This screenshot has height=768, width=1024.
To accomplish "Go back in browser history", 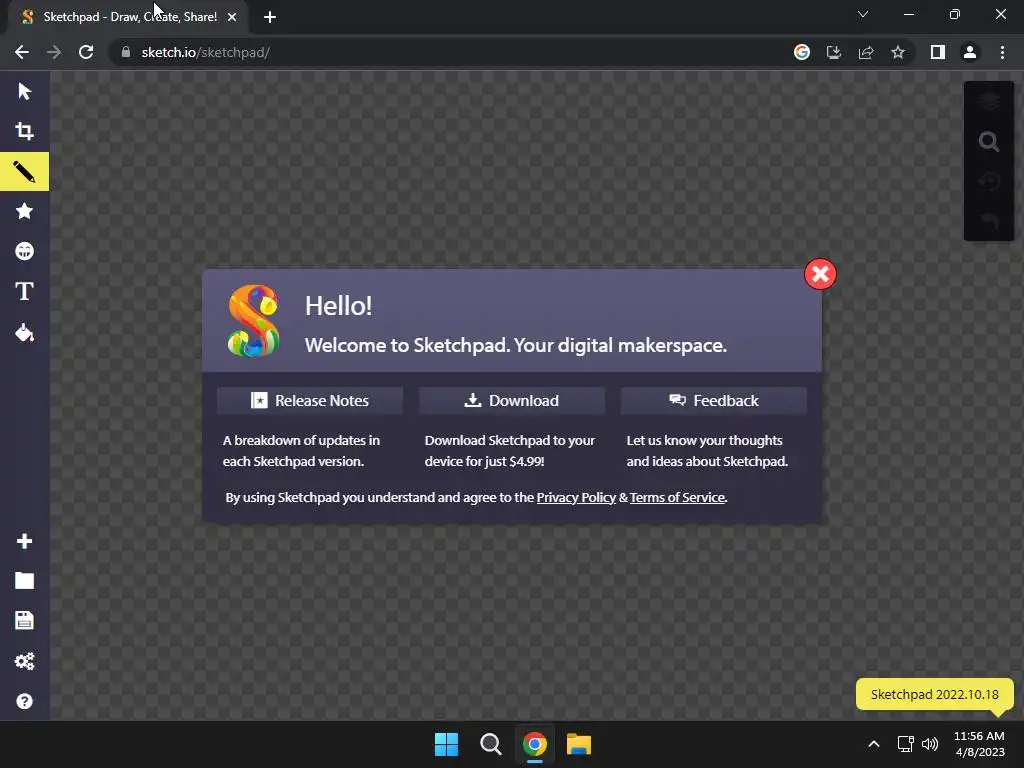I will point(22,52).
